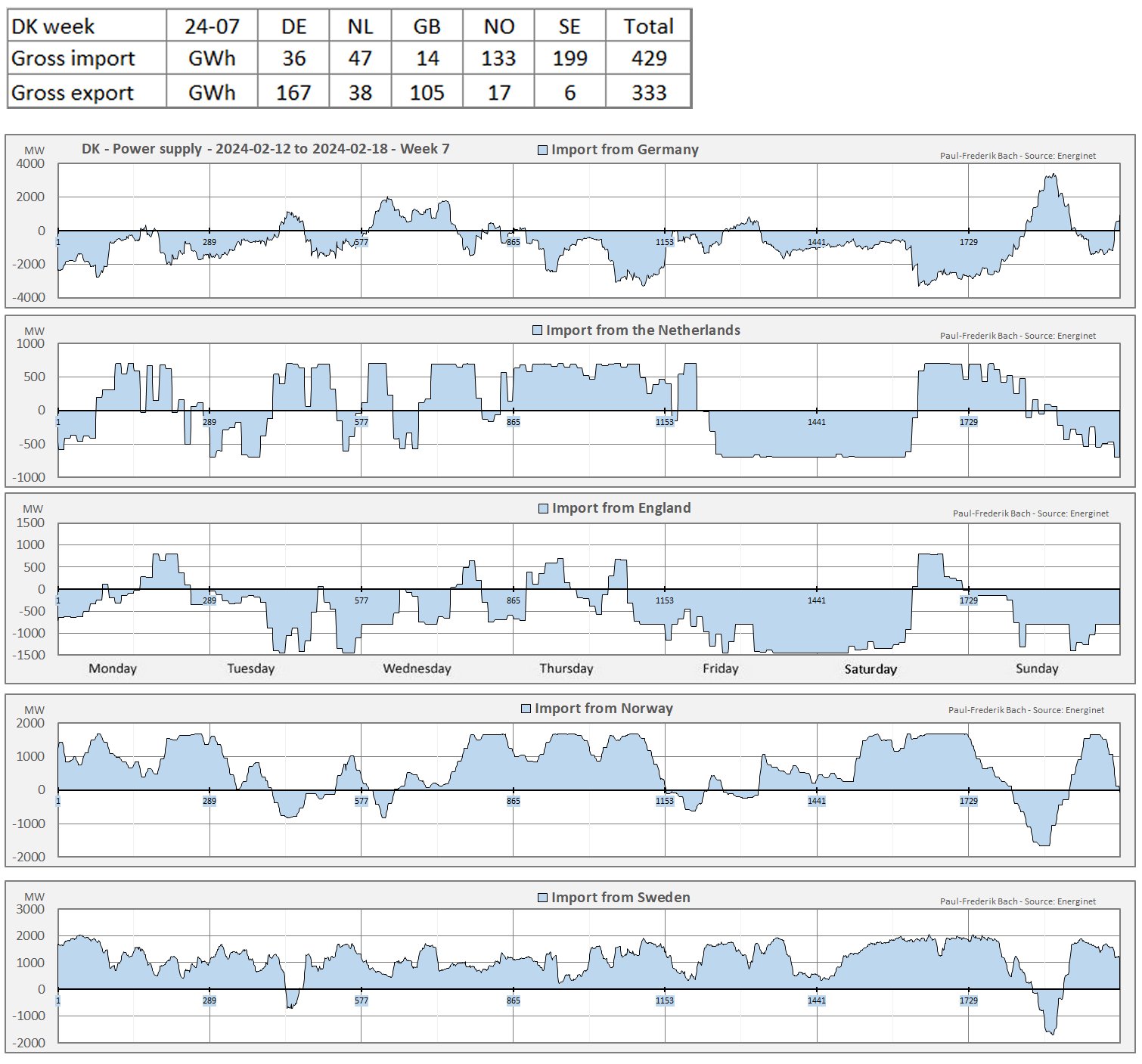This screenshot has width=1142, height=1064.
Task: Click the DE column header in table
Action: click(x=293, y=26)
